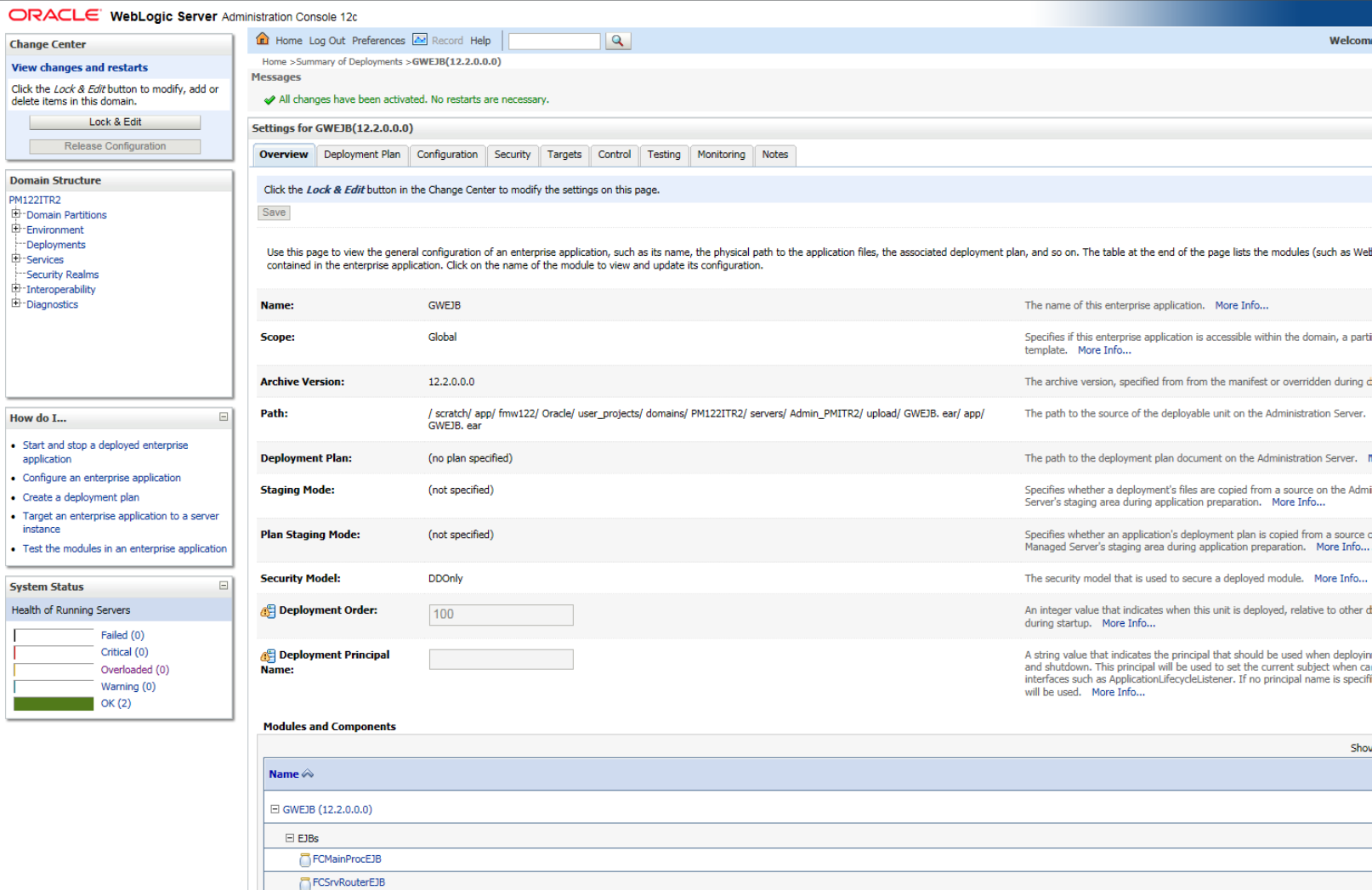Image resolution: width=1372 pixels, height=890 pixels.
Task: Select Deployments in the Domain Structure tree
Action: point(56,244)
